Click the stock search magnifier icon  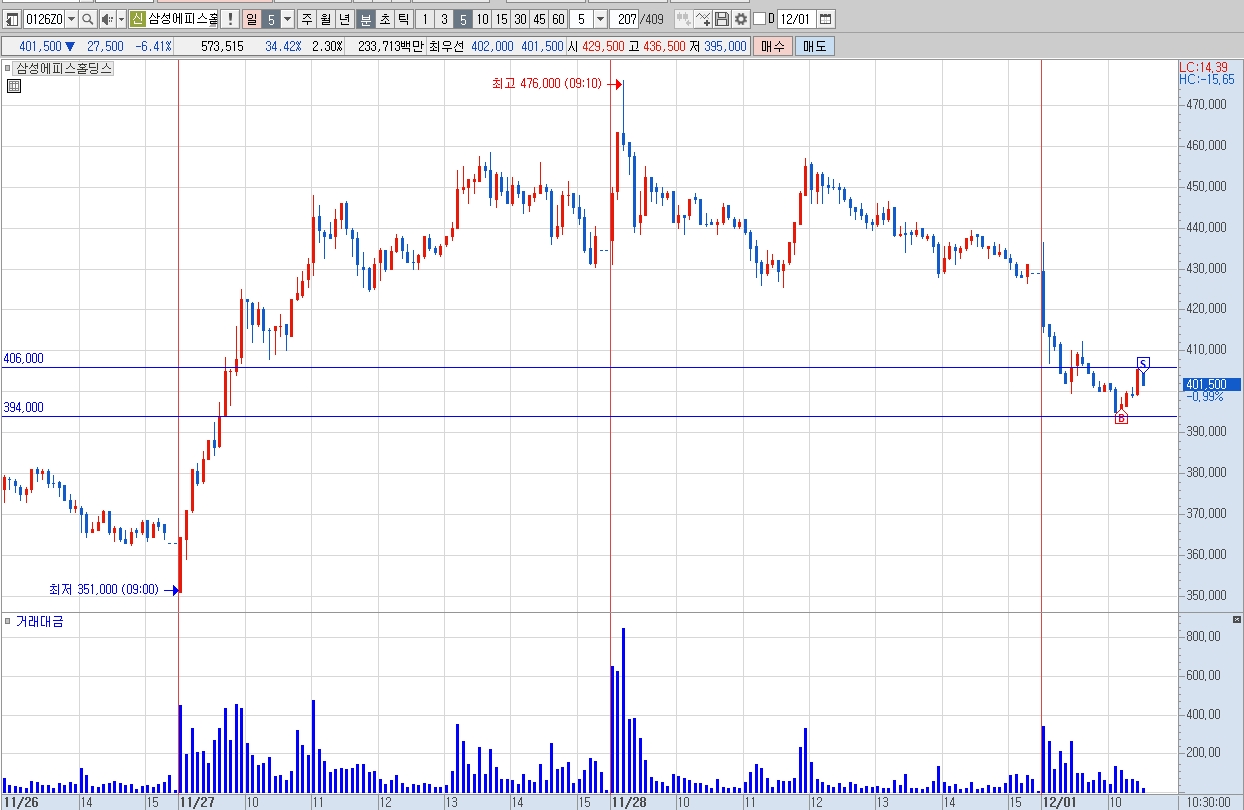coord(87,19)
